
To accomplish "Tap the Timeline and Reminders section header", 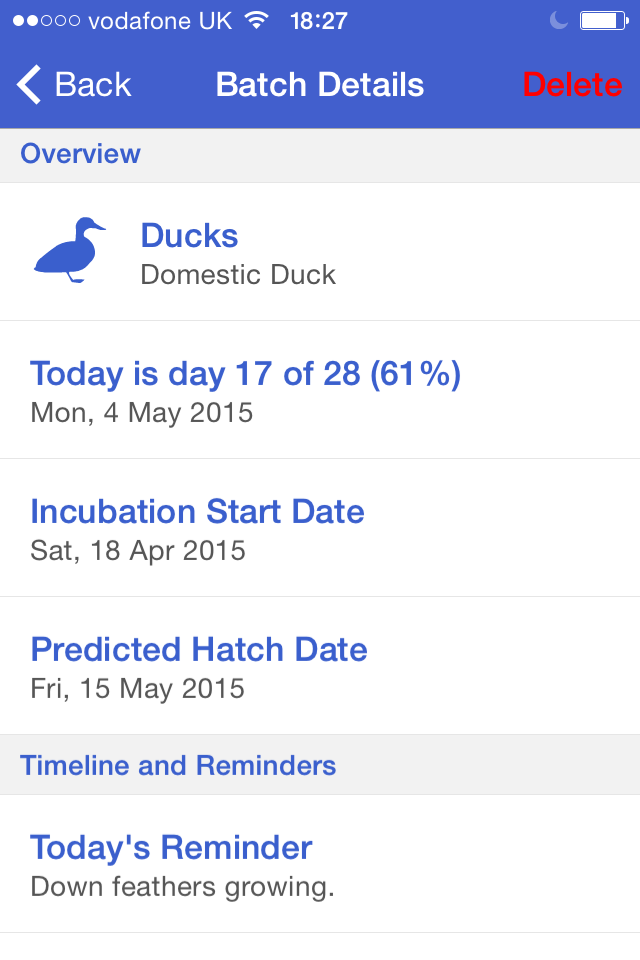I will pos(178,766).
